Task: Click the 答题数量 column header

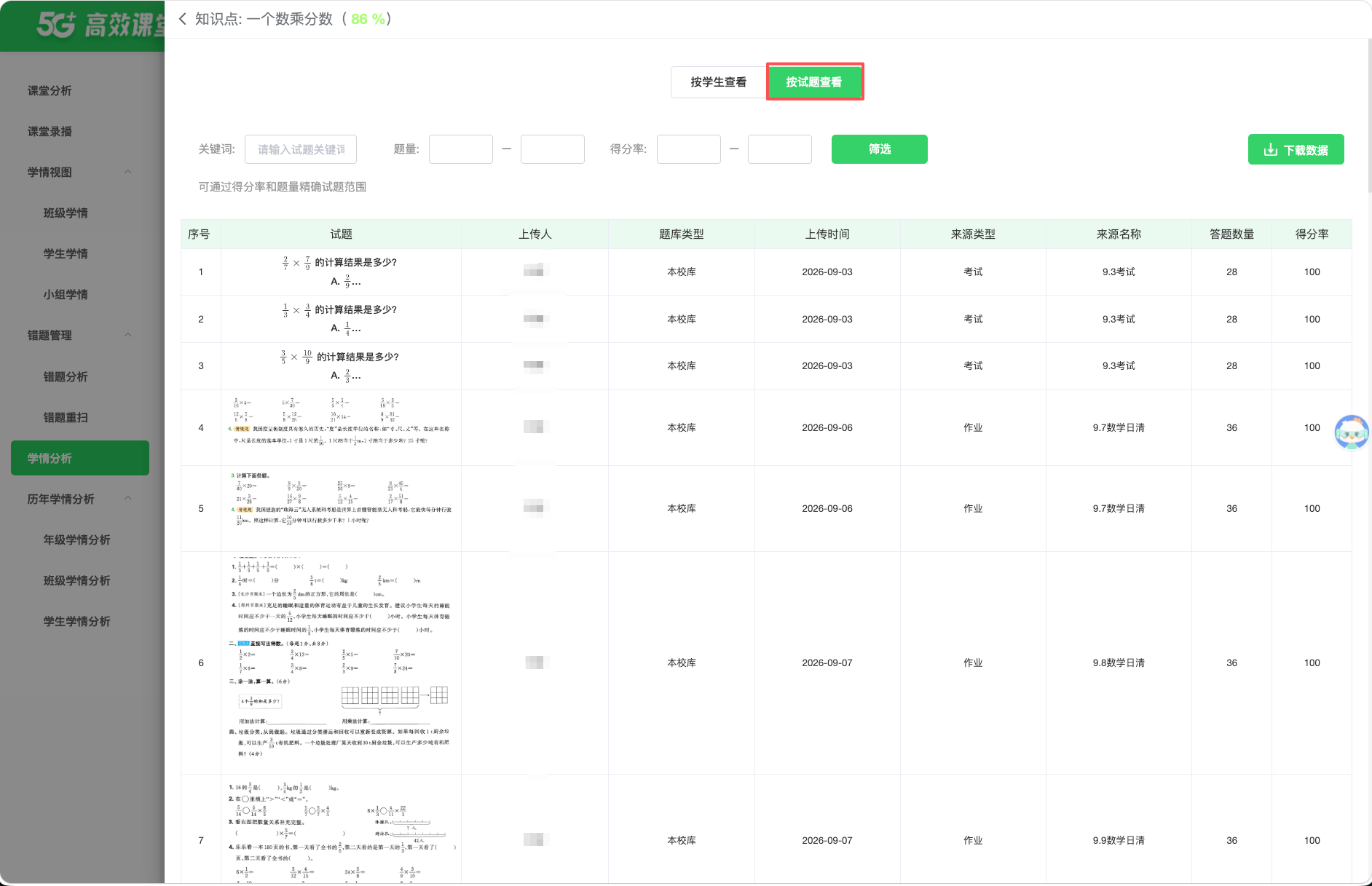Action: 1231,234
